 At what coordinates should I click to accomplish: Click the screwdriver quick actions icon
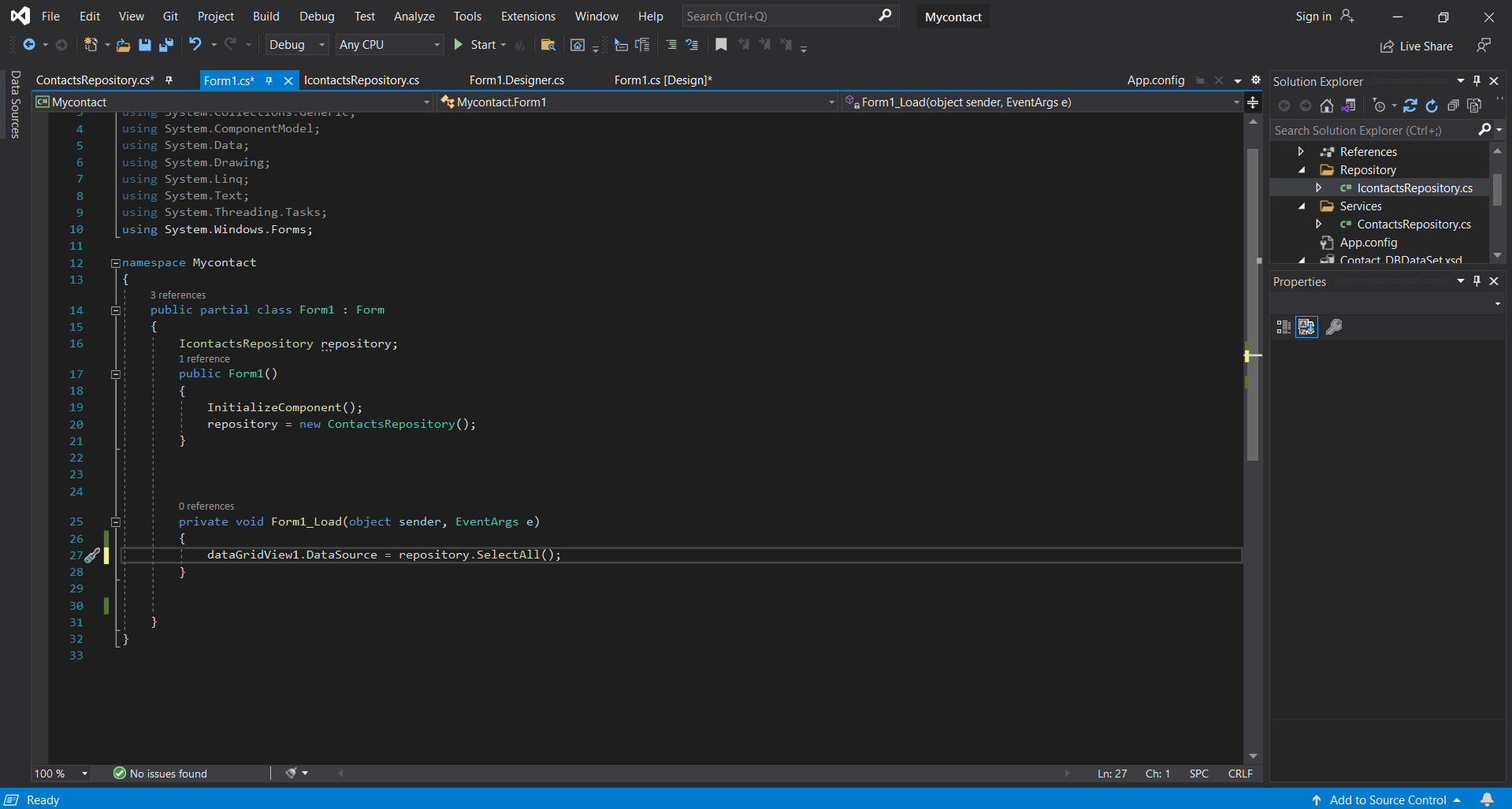pyautogui.click(x=92, y=555)
